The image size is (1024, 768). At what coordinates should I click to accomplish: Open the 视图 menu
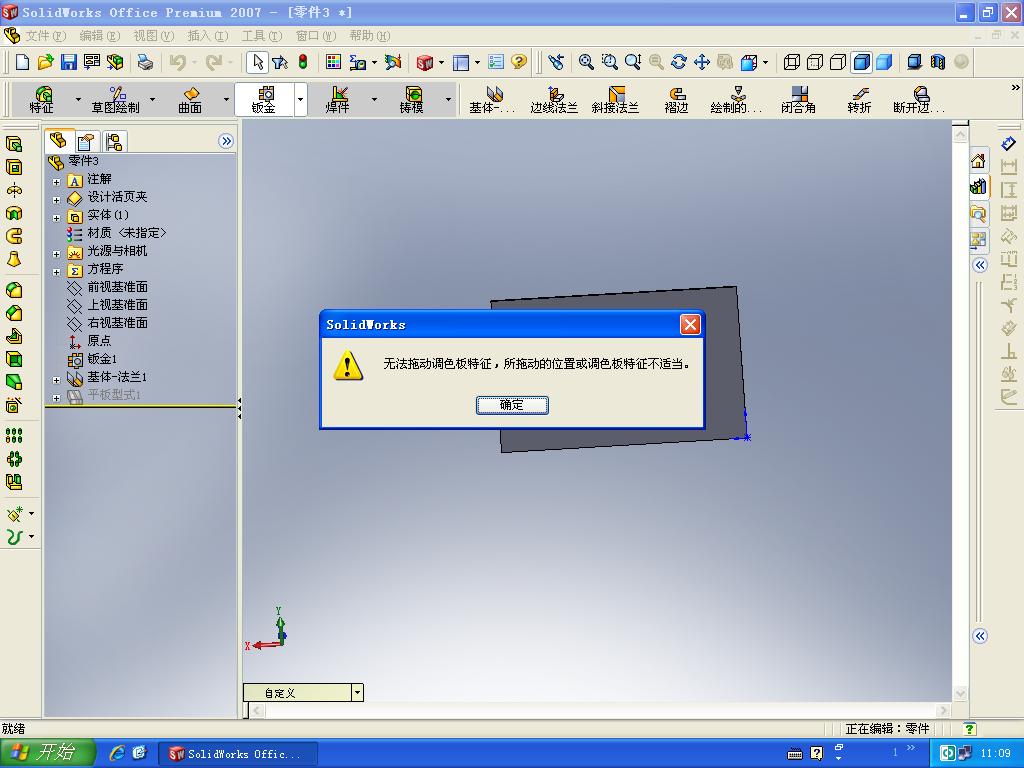[x=153, y=36]
